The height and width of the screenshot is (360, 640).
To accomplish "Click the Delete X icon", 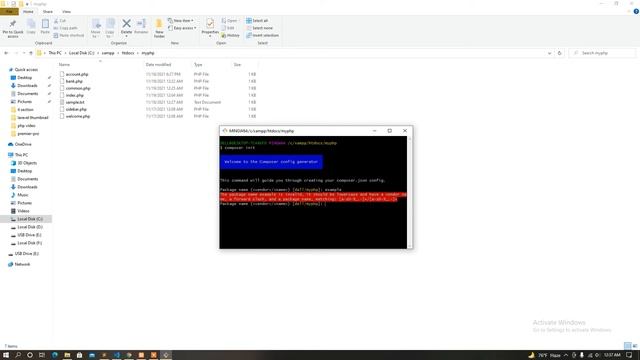I will [127, 24].
